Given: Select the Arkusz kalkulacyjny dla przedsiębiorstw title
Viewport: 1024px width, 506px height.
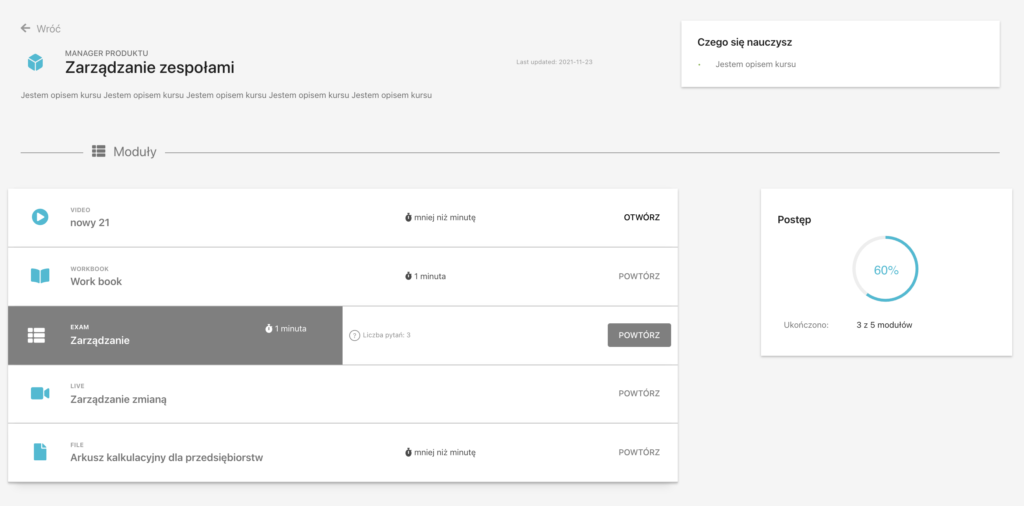Looking at the screenshot, I should [x=167, y=458].
